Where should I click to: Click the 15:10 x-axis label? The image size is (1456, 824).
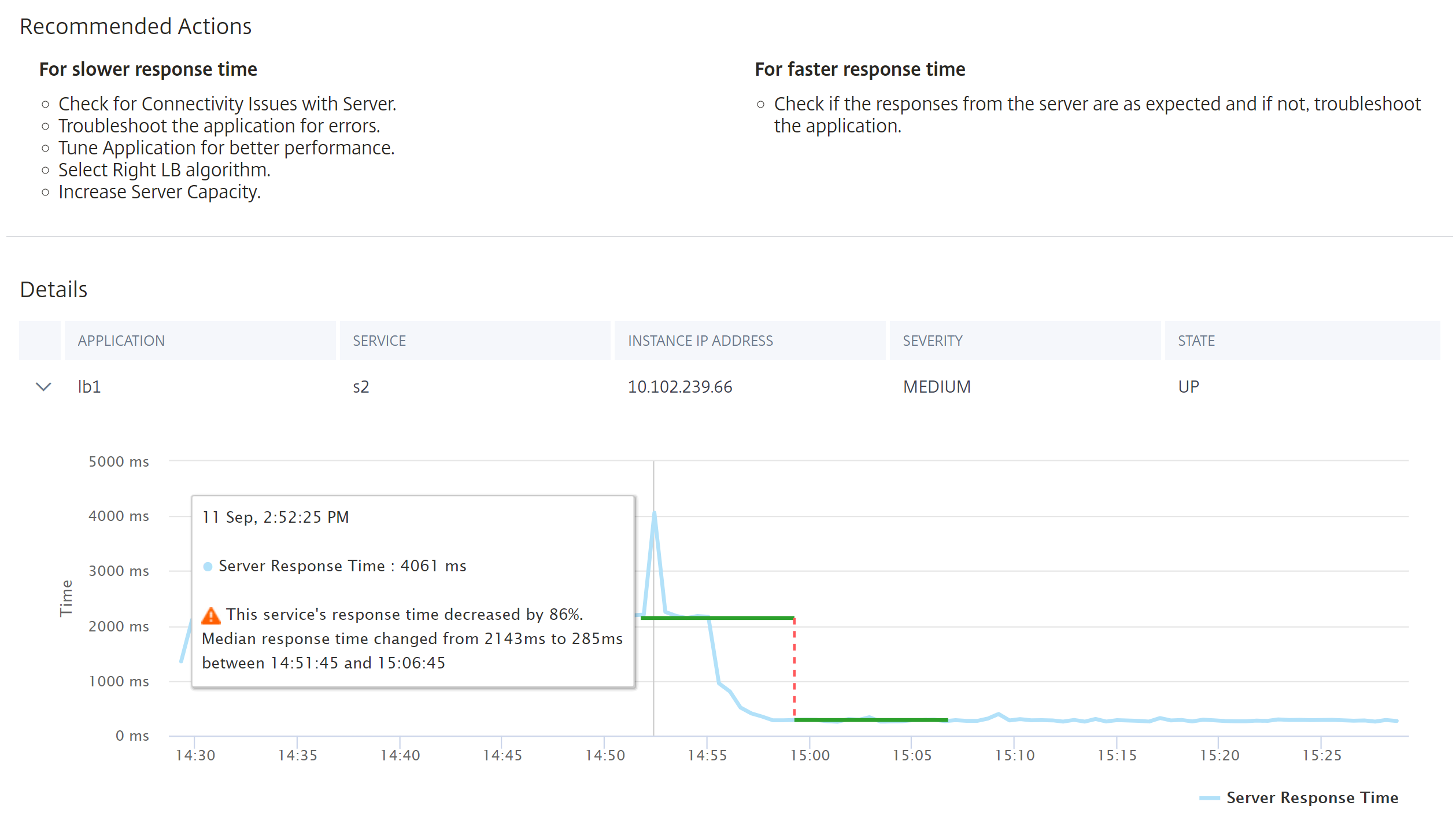coord(1014,755)
